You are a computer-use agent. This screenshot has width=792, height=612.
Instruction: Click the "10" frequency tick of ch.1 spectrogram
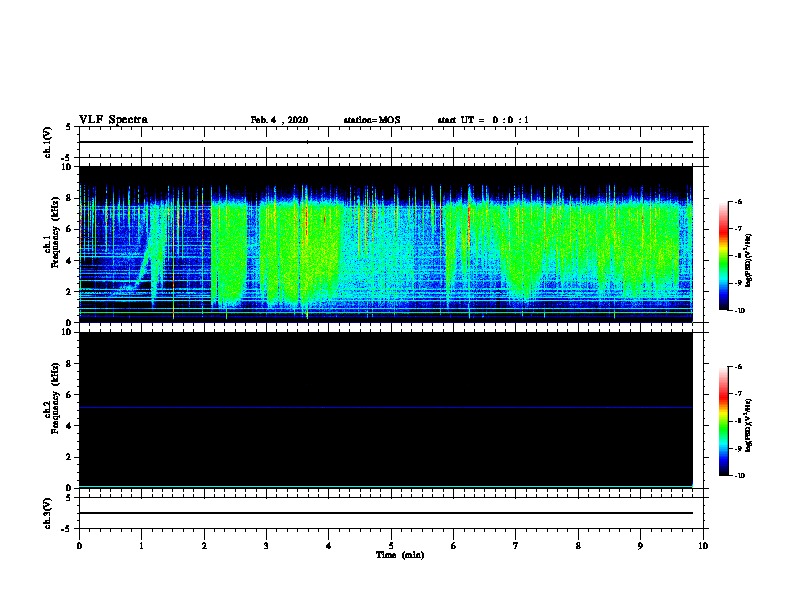[x=67, y=167]
